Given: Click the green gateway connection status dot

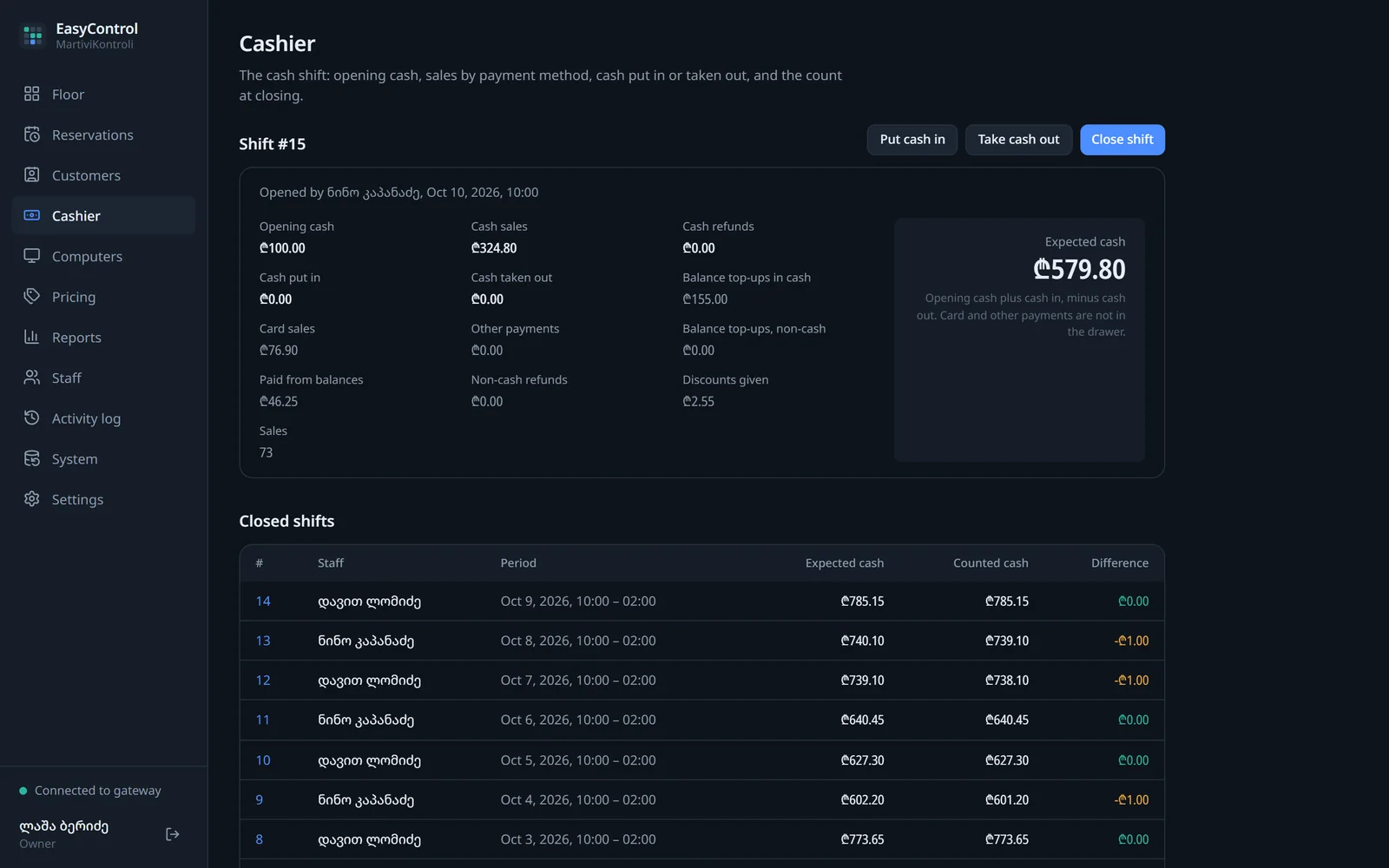Looking at the screenshot, I should tap(23, 791).
